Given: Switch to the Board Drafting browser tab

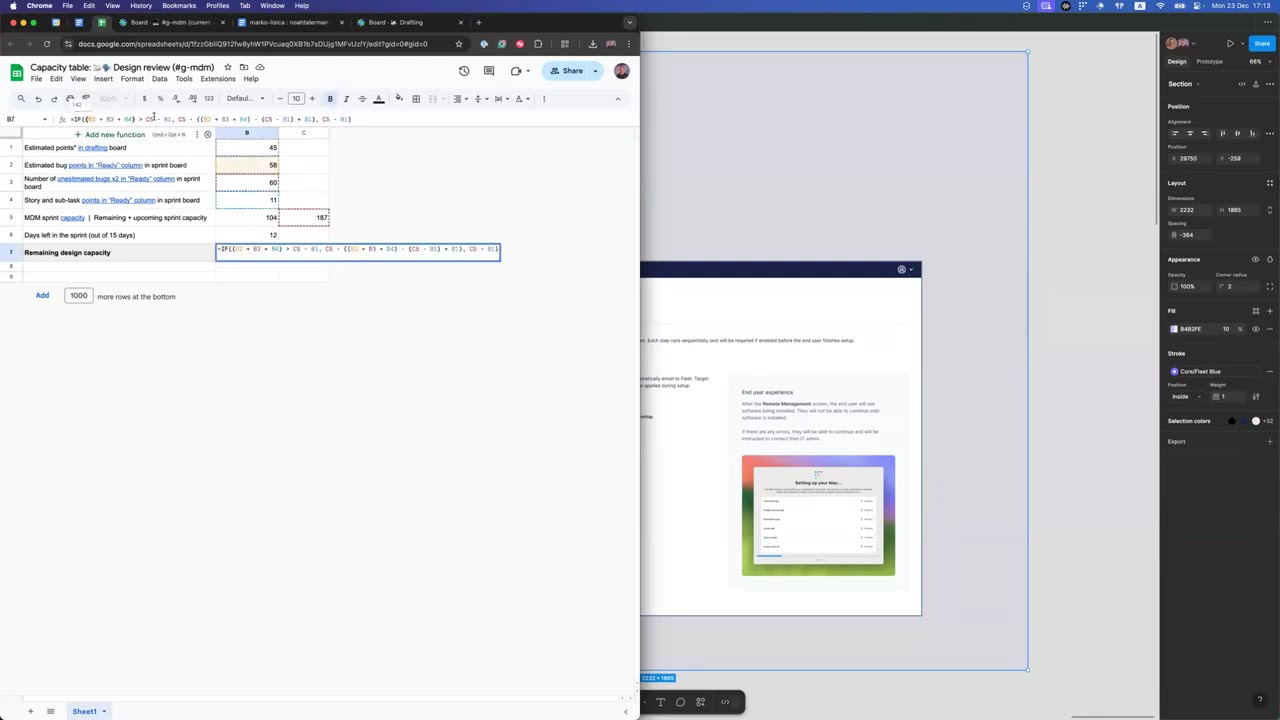Looking at the screenshot, I should click(x=410, y=22).
